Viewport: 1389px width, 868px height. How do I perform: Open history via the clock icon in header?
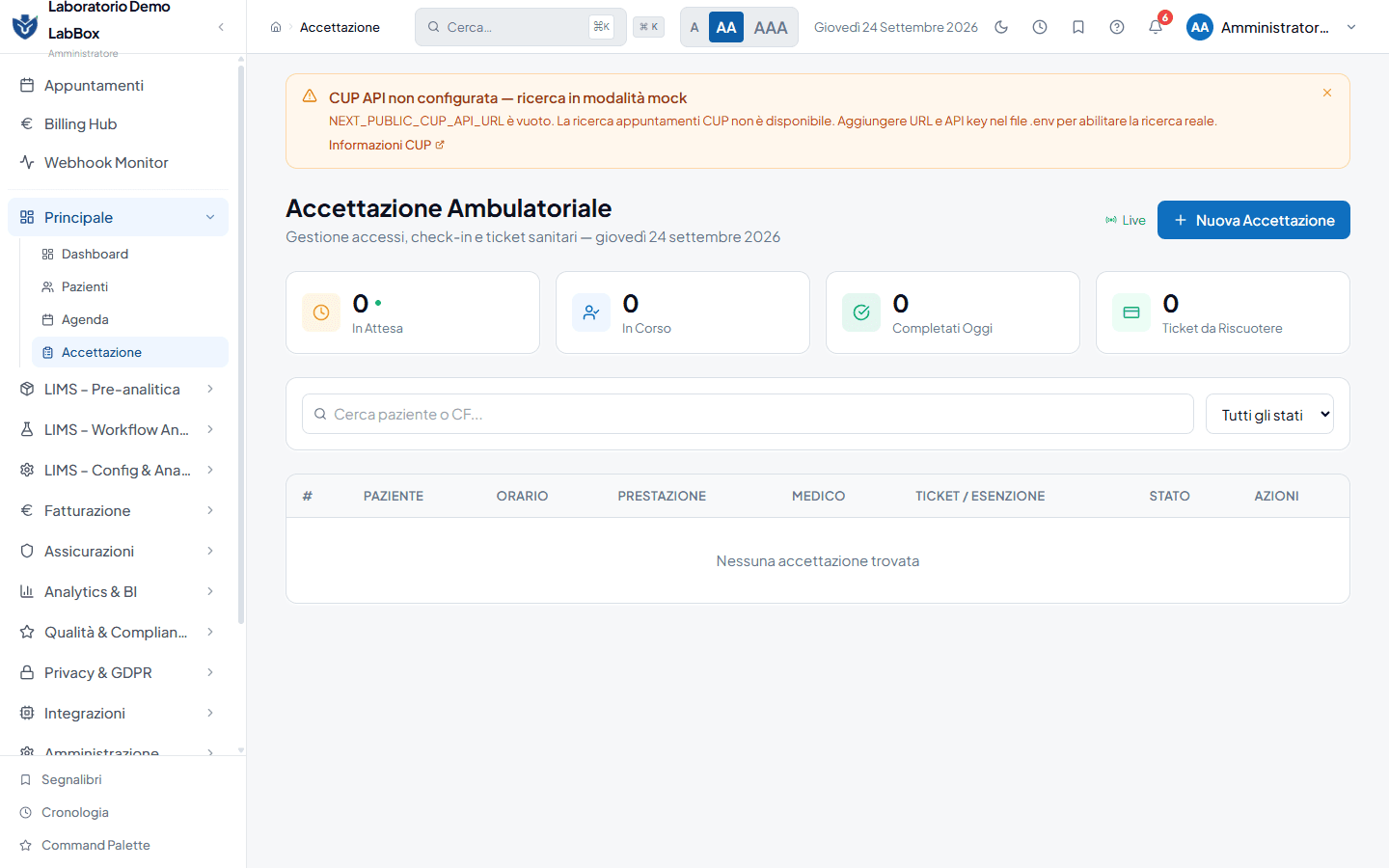(x=1040, y=27)
